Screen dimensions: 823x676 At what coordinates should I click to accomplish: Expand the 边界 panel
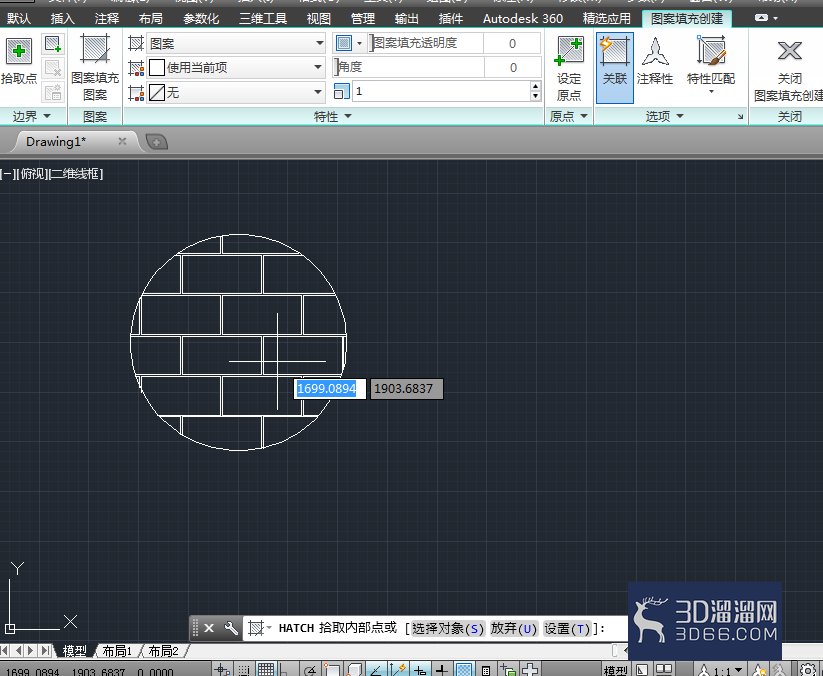click(x=31, y=116)
